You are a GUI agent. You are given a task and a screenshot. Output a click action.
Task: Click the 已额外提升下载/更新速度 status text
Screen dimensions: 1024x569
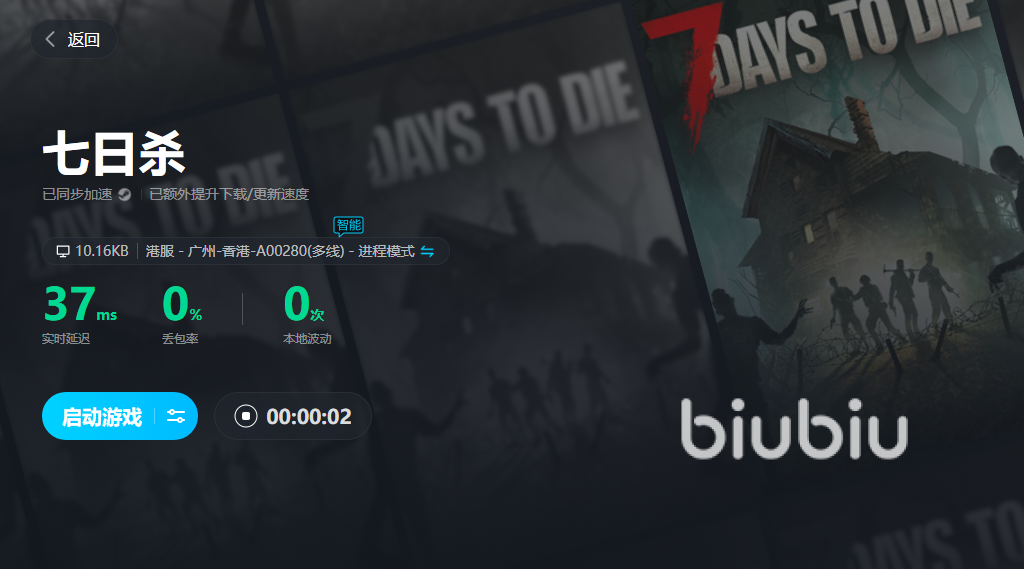pyautogui.click(x=229, y=195)
